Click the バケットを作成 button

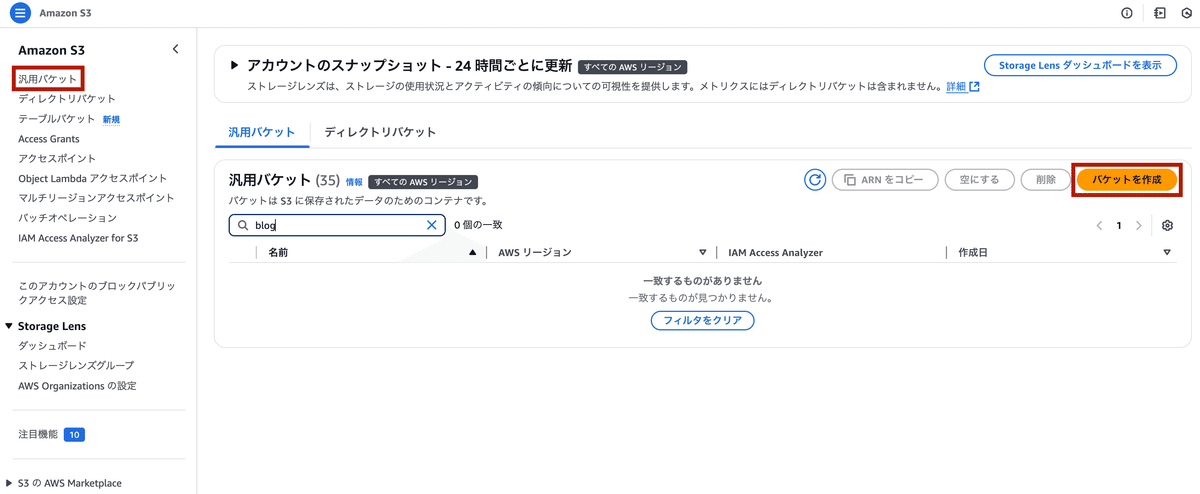tap(1127, 180)
